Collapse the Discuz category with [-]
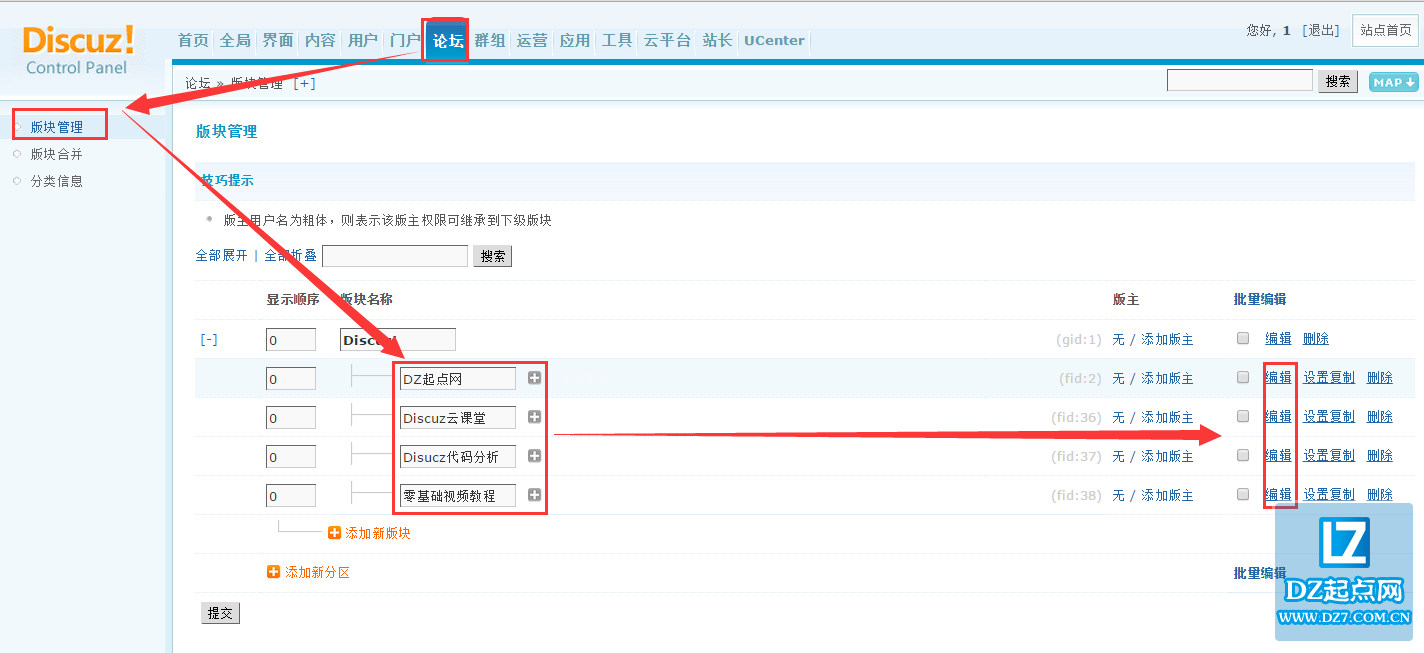 pos(208,340)
